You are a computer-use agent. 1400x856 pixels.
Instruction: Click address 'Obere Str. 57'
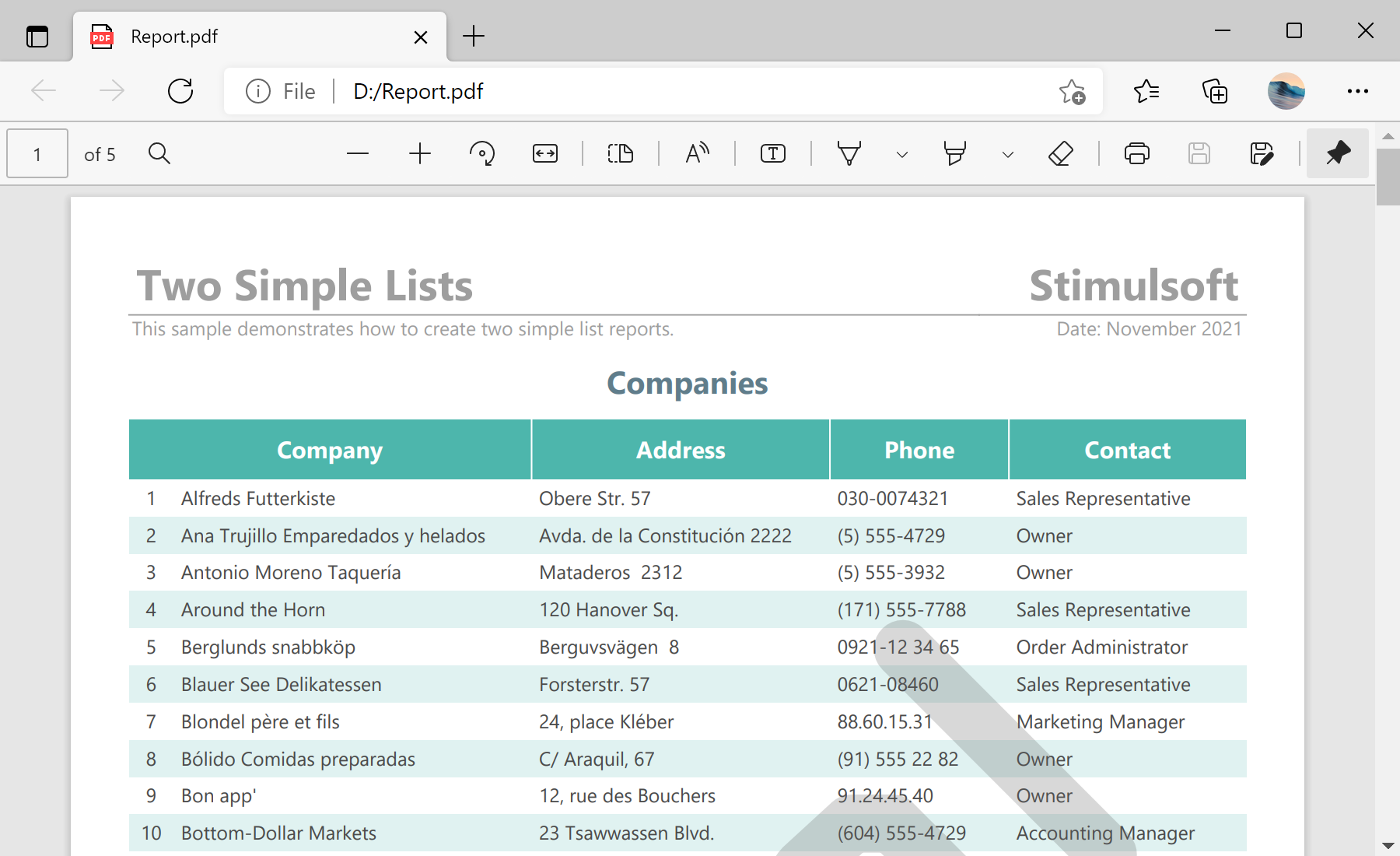[595, 498]
